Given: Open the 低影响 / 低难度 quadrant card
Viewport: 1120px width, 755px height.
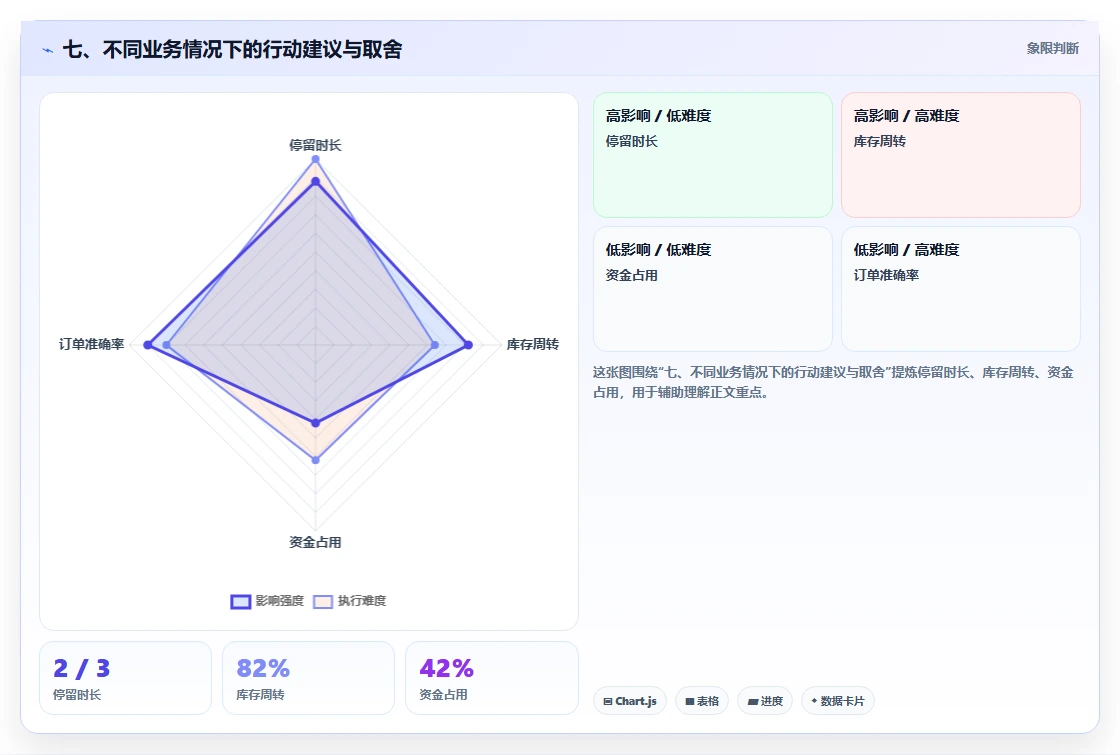Looking at the screenshot, I should 713,289.
